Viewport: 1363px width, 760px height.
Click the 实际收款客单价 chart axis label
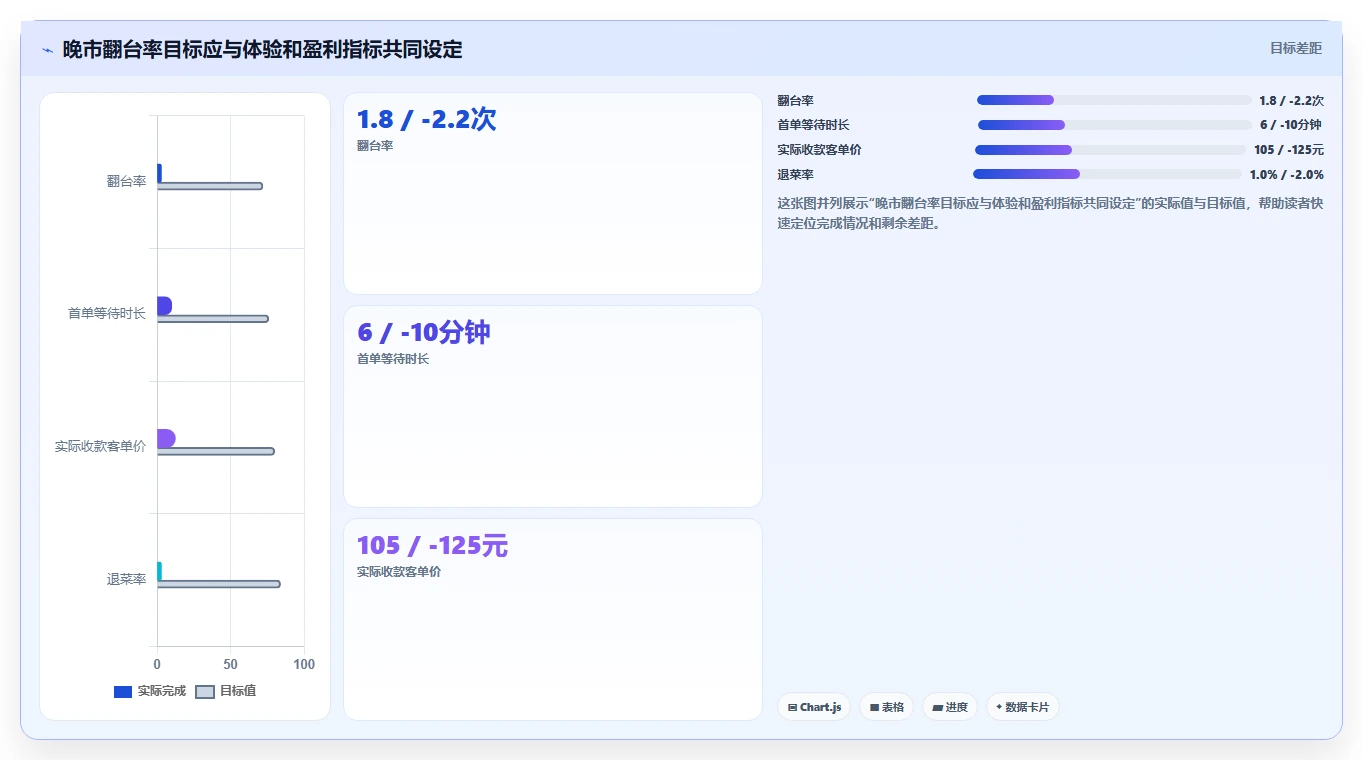100,446
